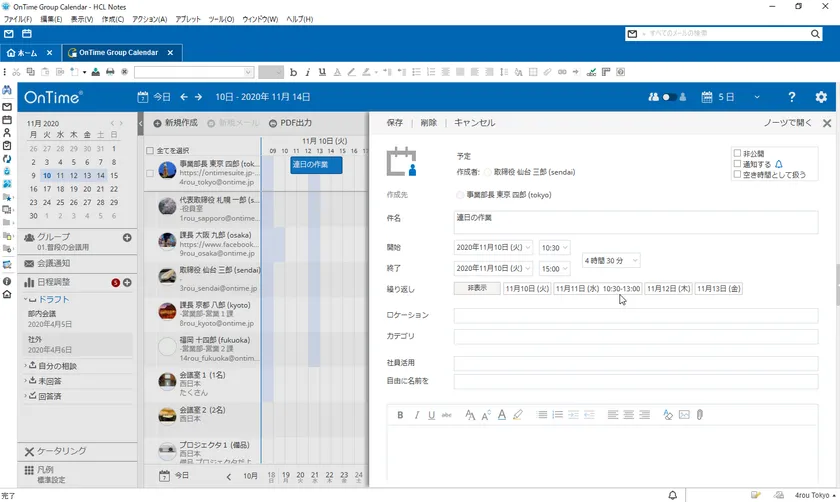Enable the 通知する checkbox
This screenshot has height=502, width=840.
point(737,164)
